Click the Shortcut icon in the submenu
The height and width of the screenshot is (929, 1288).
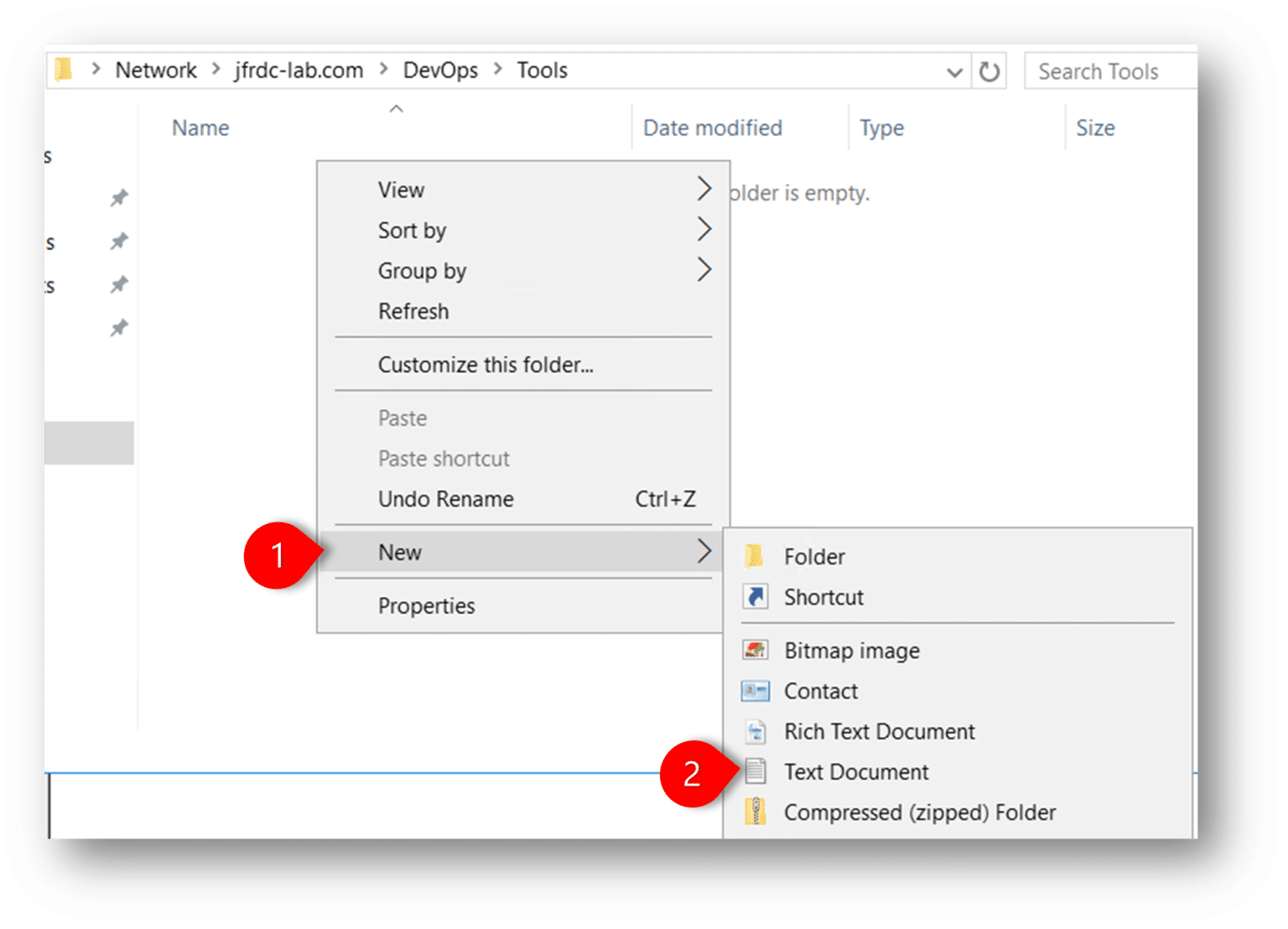(x=756, y=597)
